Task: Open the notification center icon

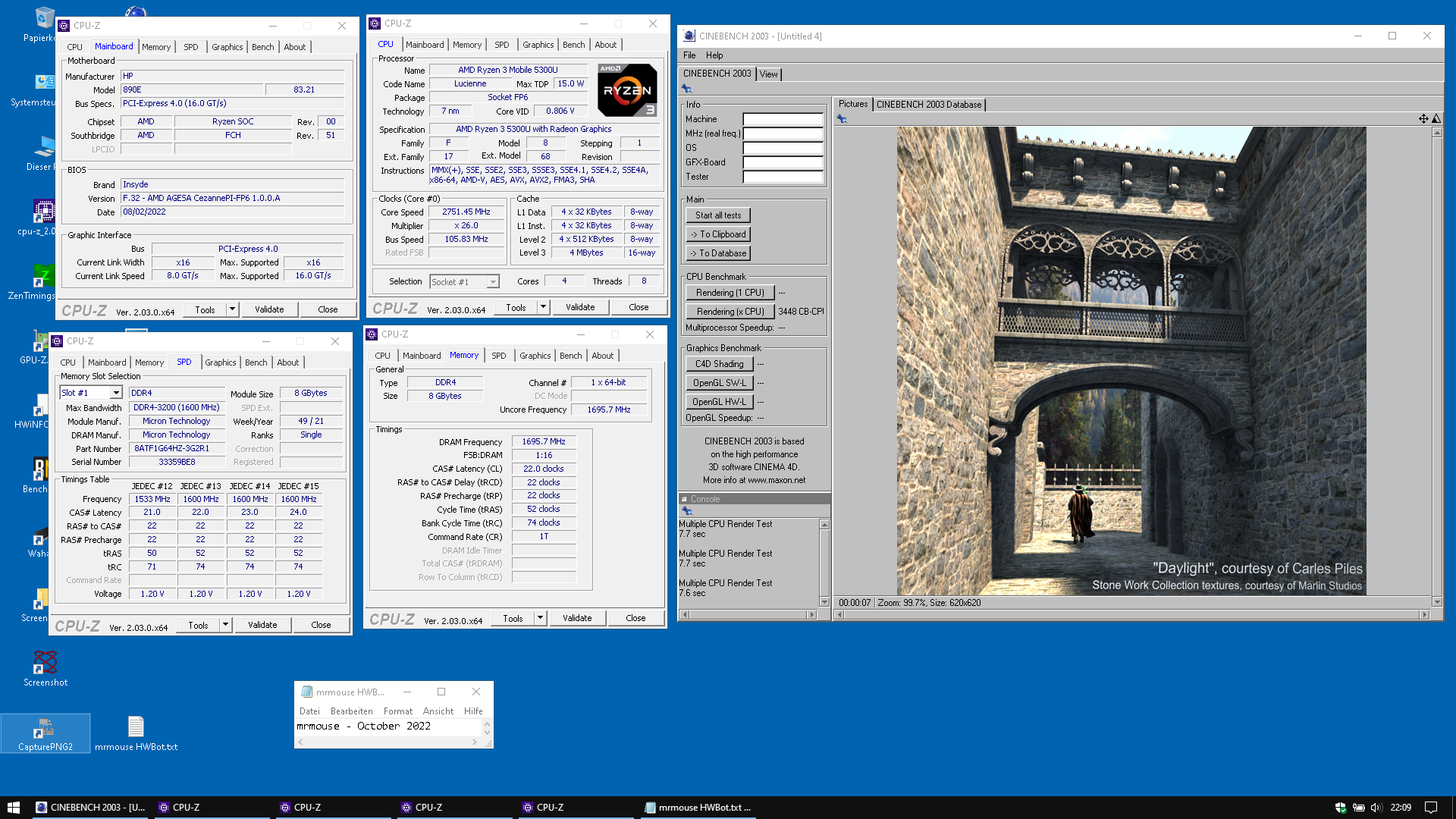Action: tap(1431, 808)
